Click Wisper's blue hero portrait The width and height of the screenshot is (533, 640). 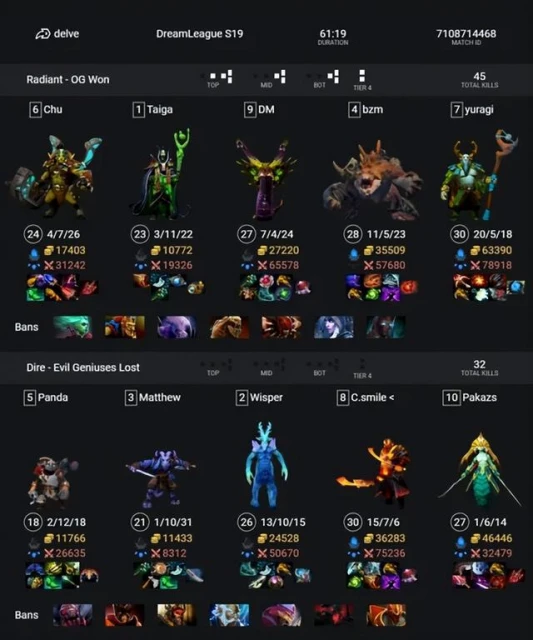[x=266, y=466]
